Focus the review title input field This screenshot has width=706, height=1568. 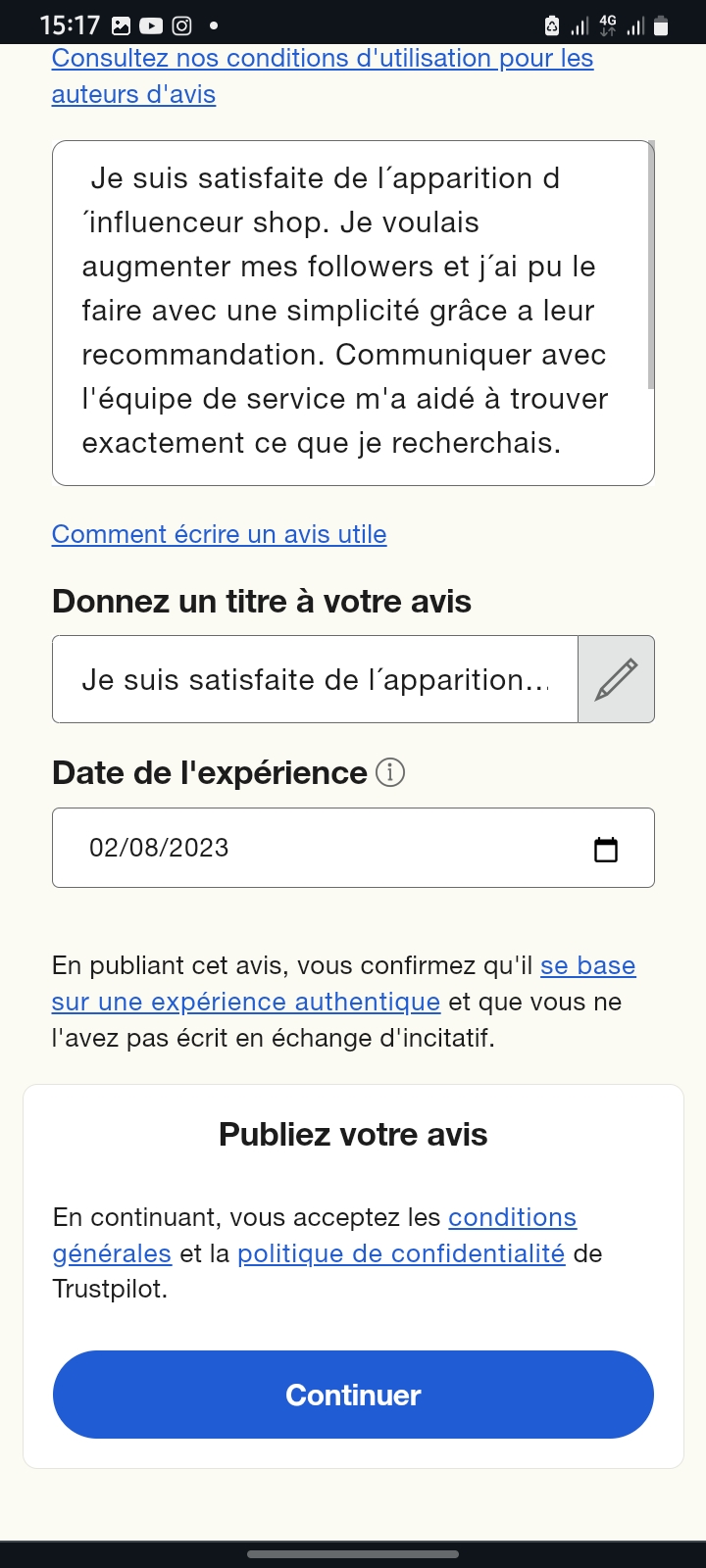point(314,679)
